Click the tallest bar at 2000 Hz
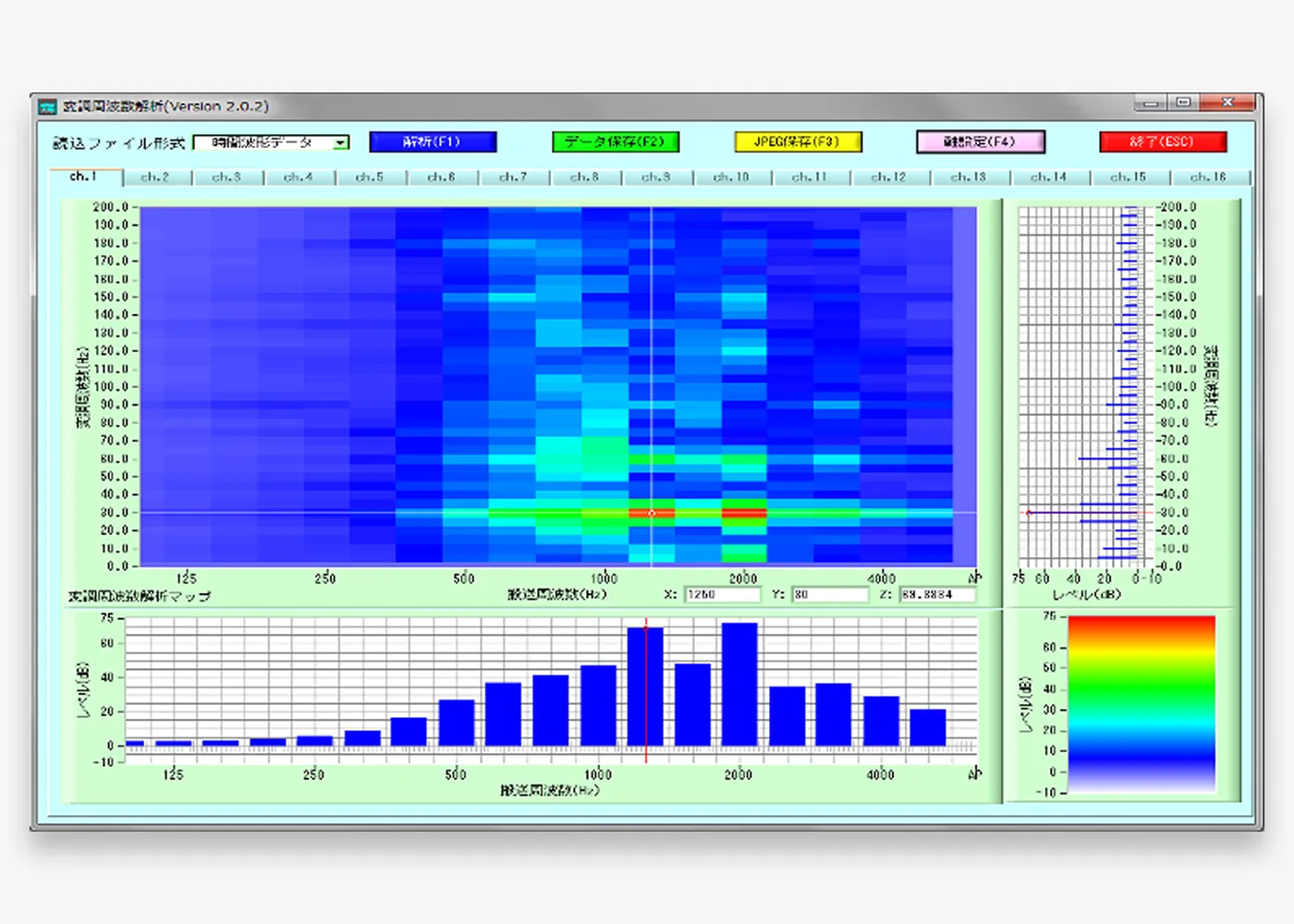The height and width of the screenshot is (924, 1294). click(x=739, y=684)
